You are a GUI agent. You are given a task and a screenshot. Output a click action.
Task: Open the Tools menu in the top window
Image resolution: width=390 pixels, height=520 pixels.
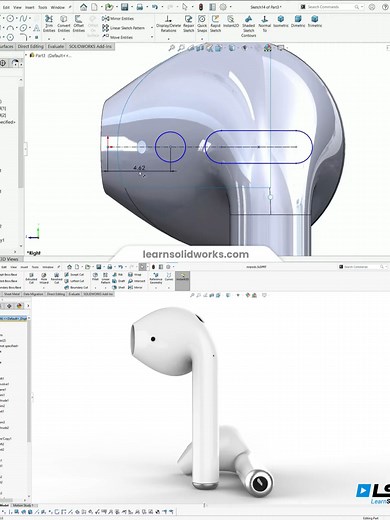click(x=43, y=7)
